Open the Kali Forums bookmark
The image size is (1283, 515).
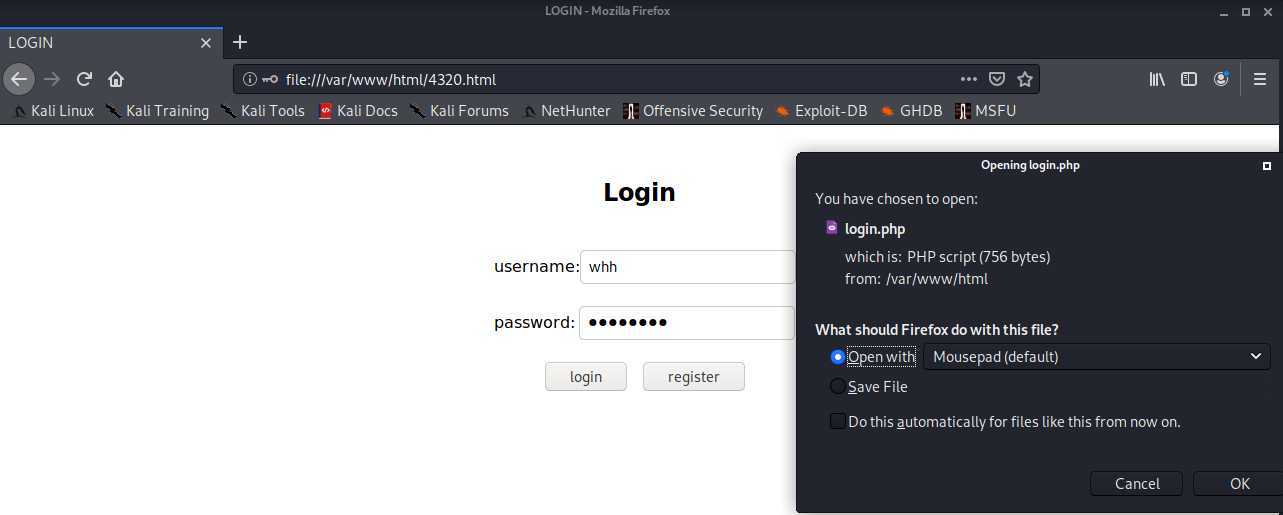coord(459,111)
